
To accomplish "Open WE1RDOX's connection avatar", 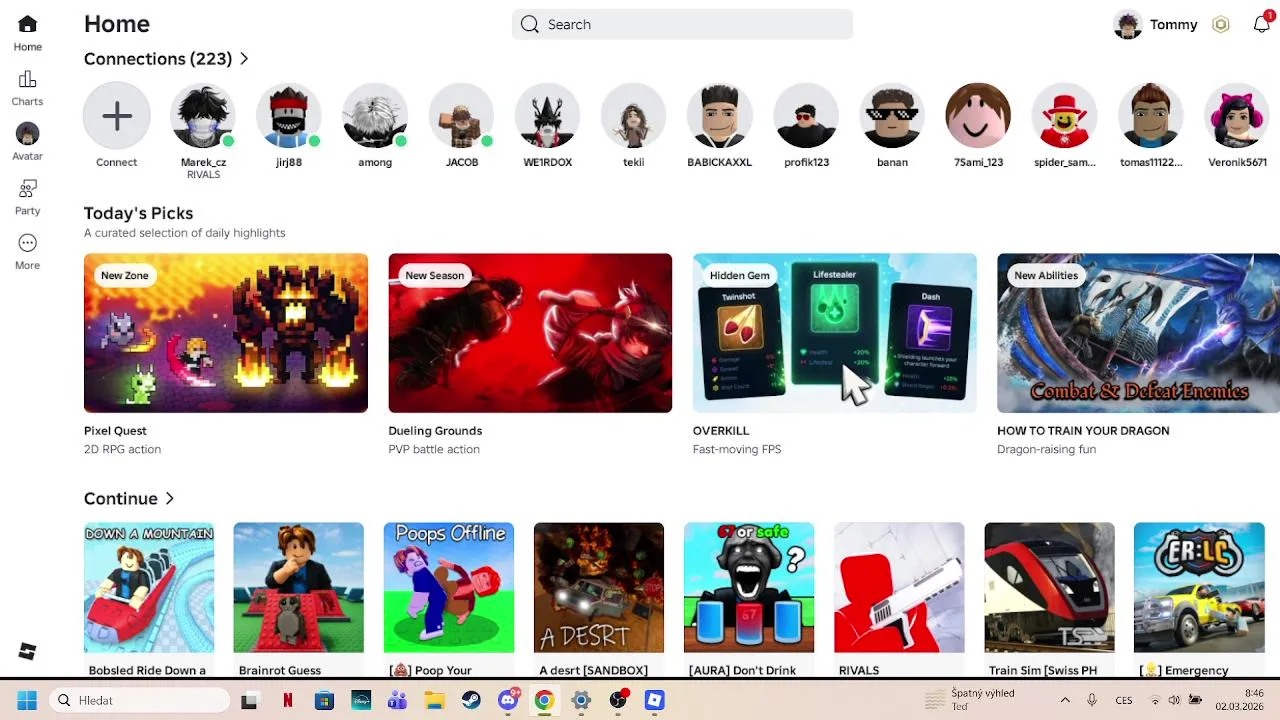I will click(548, 116).
